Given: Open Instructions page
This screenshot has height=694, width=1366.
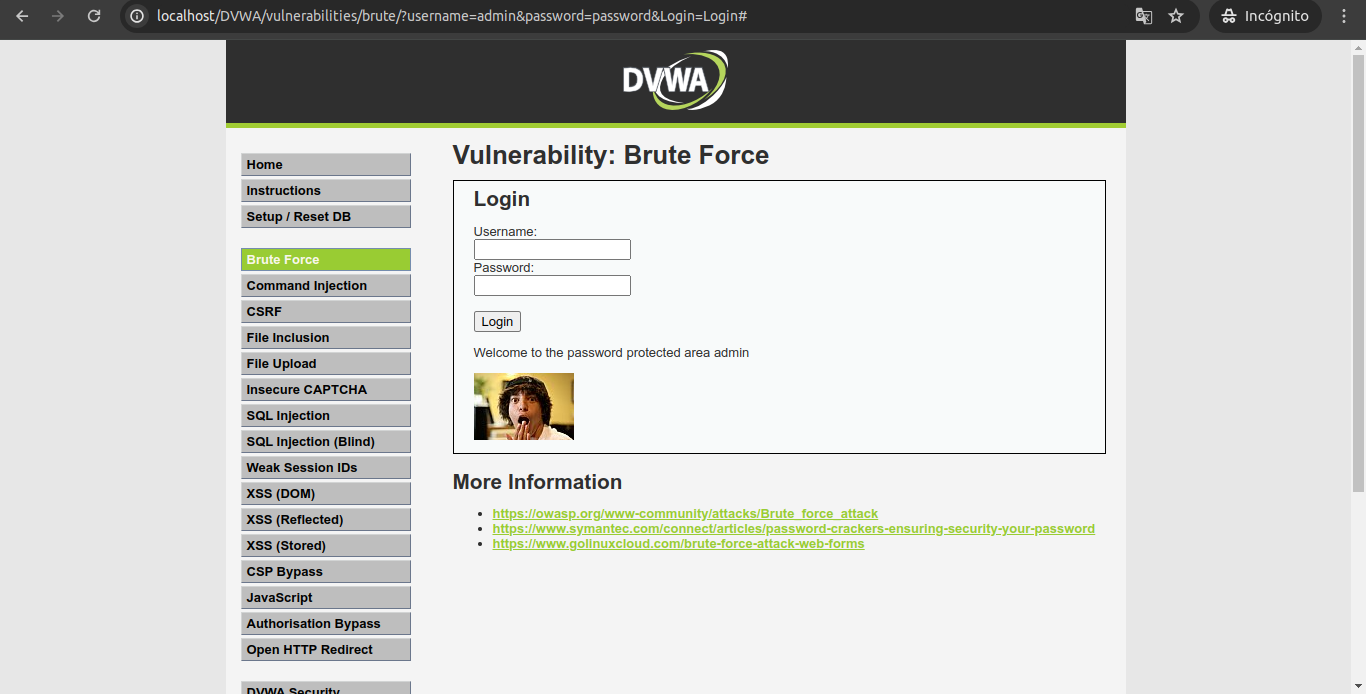Looking at the screenshot, I should (326, 191).
